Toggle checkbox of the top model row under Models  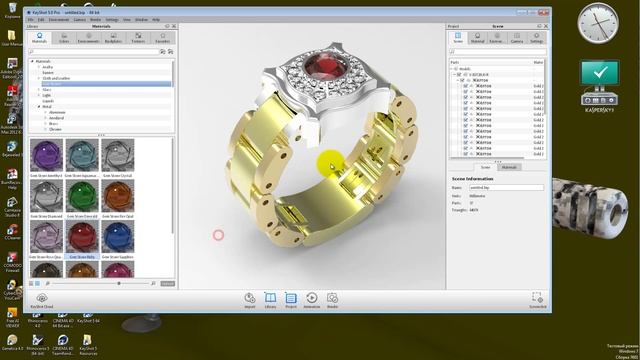coord(460,75)
